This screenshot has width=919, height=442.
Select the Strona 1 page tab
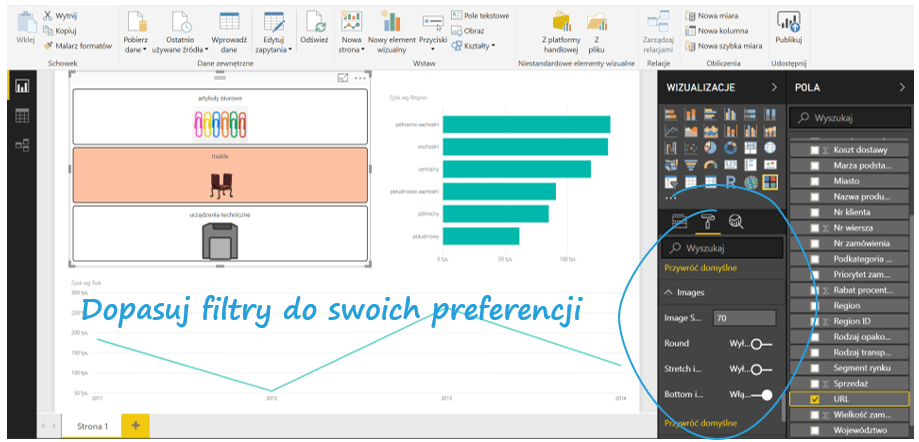pyautogui.click(x=92, y=426)
